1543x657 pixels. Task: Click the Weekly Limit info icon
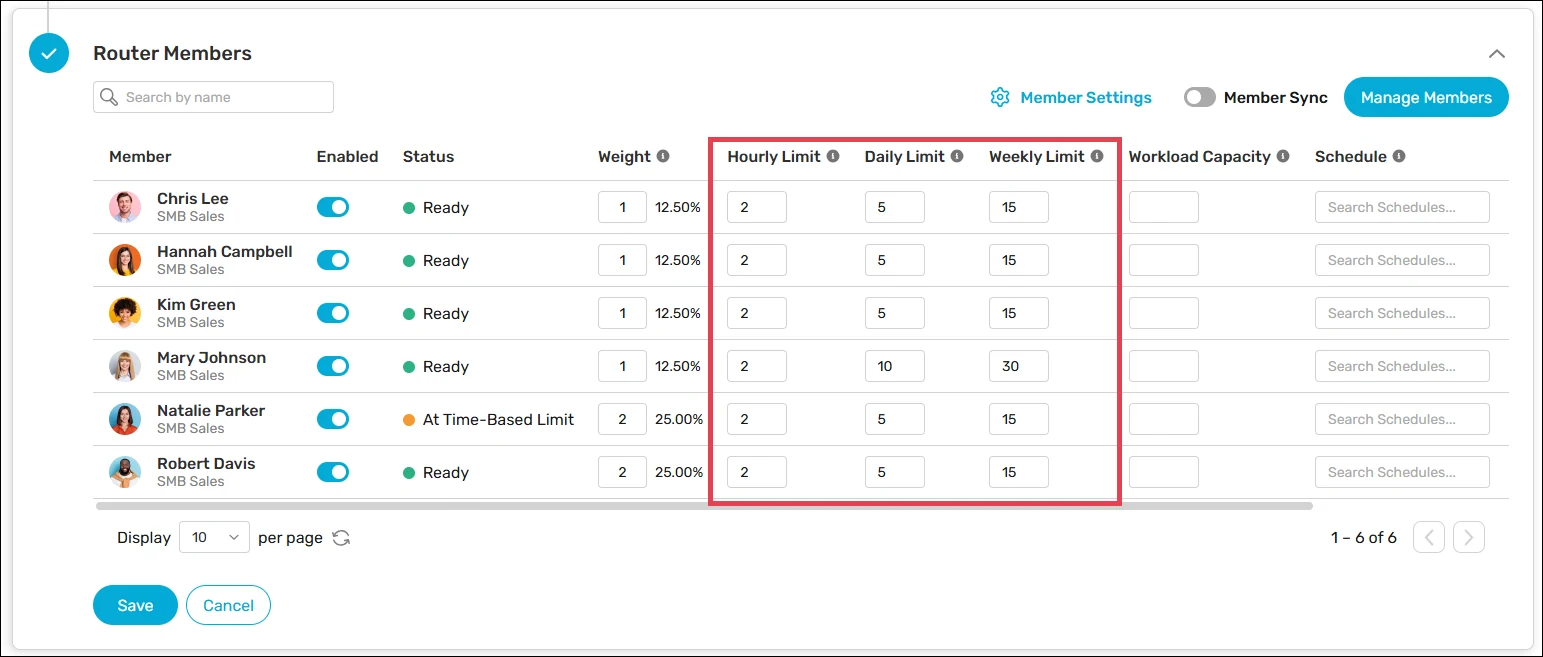point(1097,156)
